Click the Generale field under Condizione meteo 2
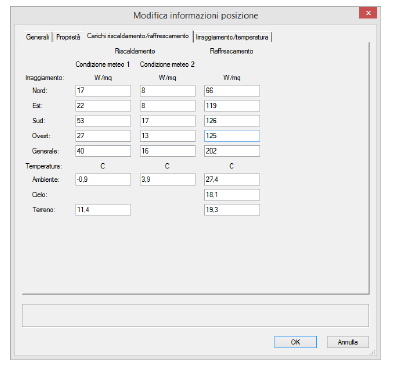The width and height of the screenshot is (400, 369). coord(168,151)
